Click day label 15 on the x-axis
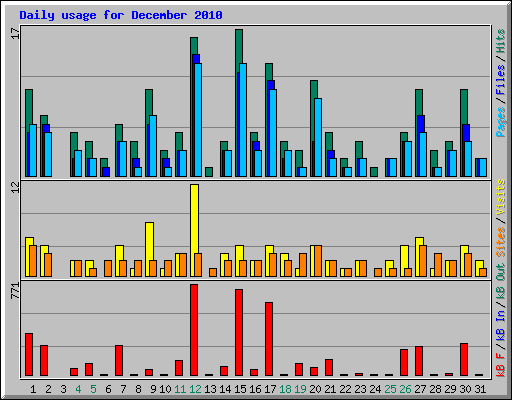The width and height of the screenshot is (512, 400). coord(240,389)
